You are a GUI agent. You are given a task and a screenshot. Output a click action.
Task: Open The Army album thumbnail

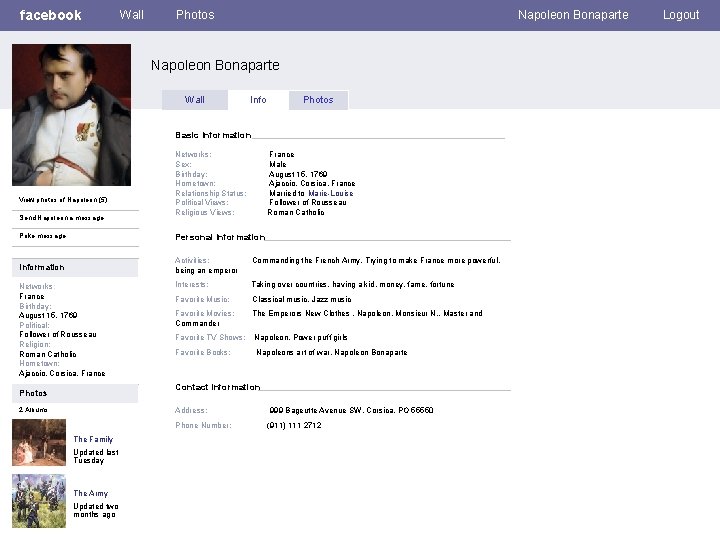click(x=39, y=501)
